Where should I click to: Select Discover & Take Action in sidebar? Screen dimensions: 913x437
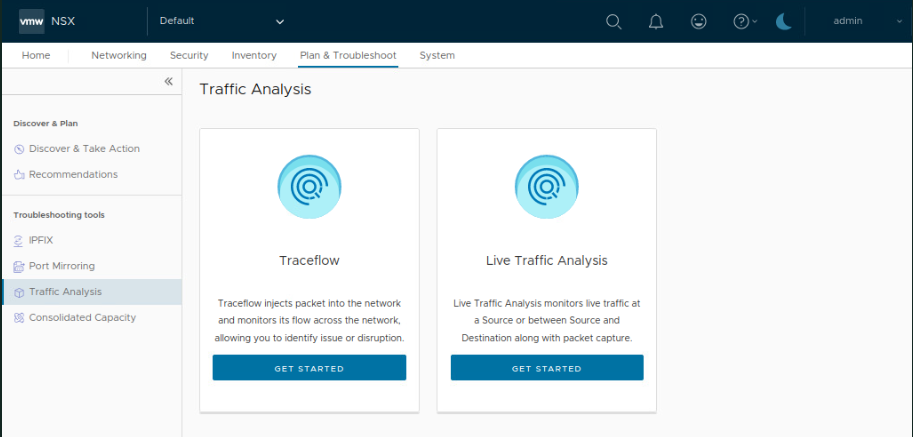tap(84, 149)
